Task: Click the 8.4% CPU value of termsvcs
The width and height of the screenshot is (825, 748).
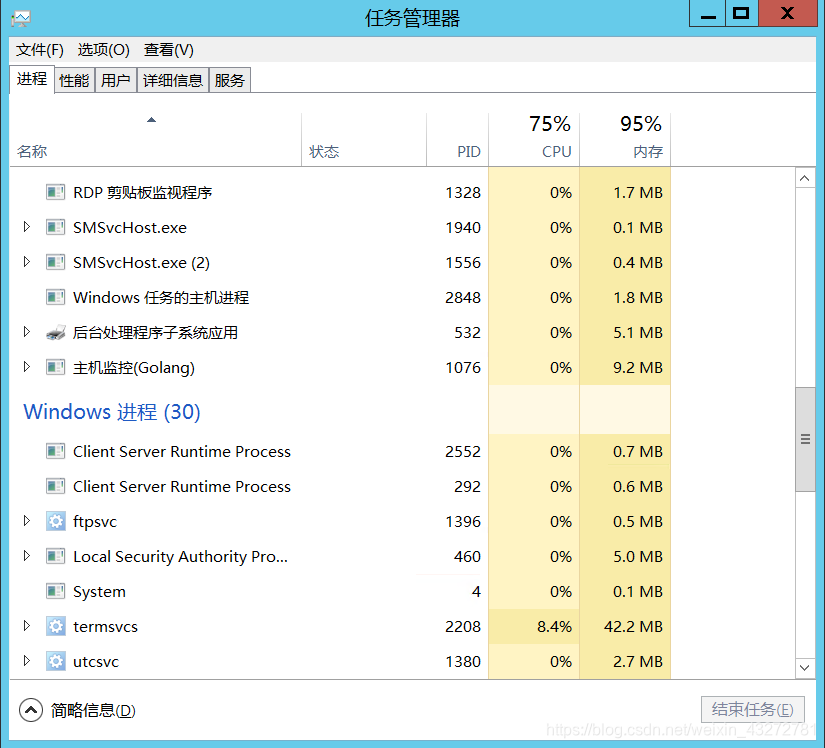Action: [x=555, y=626]
